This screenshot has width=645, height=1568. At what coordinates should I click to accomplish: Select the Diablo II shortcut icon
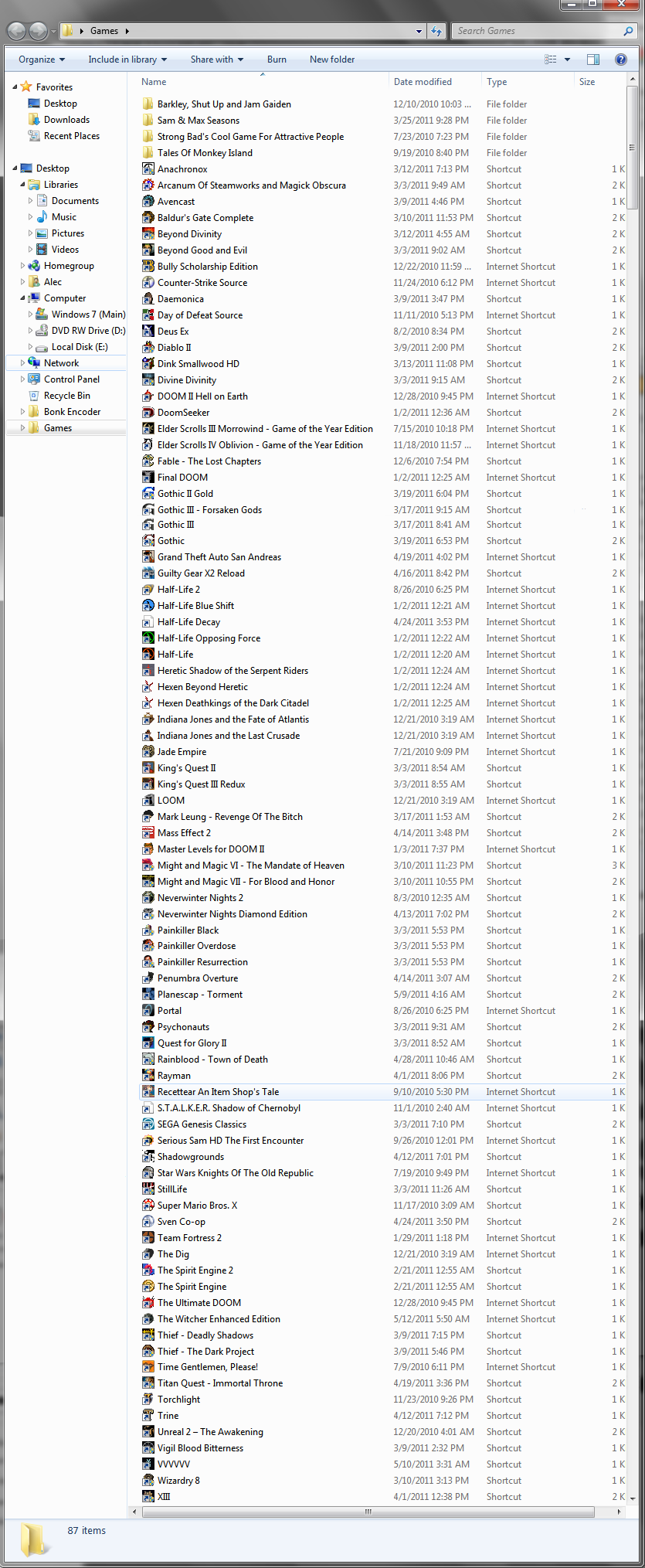pyautogui.click(x=148, y=348)
